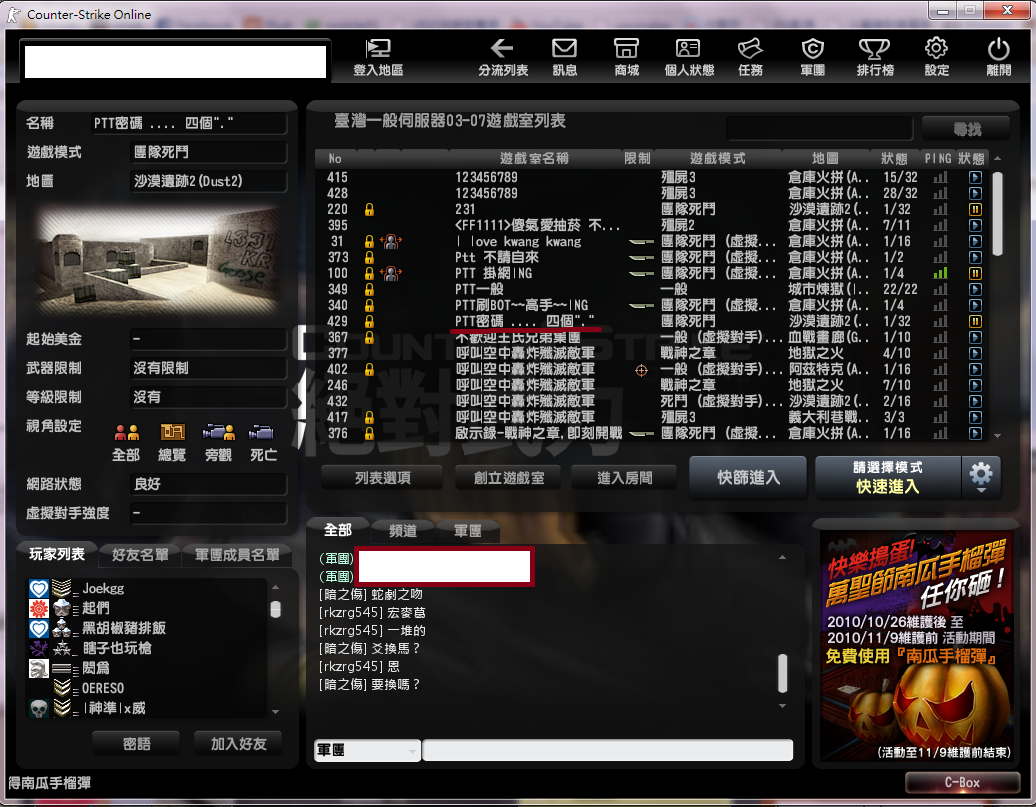The width and height of the screenshot is (1036, 807).
Task: Click the lock icon on room 373
Action: pyautogui.click(x=369, y=257)
